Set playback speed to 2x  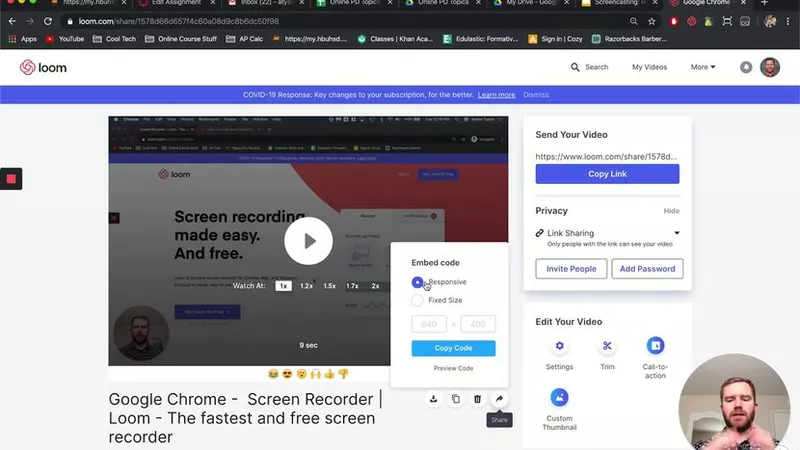click(375, 286)
